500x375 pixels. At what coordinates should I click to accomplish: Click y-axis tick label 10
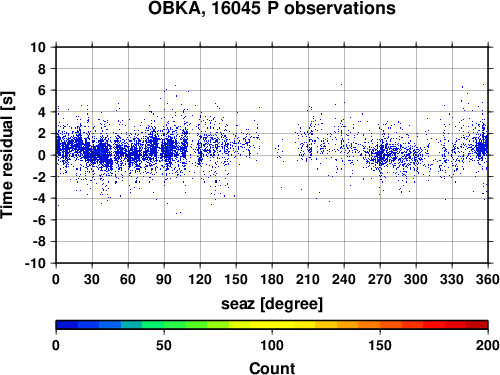pos(38,47)
